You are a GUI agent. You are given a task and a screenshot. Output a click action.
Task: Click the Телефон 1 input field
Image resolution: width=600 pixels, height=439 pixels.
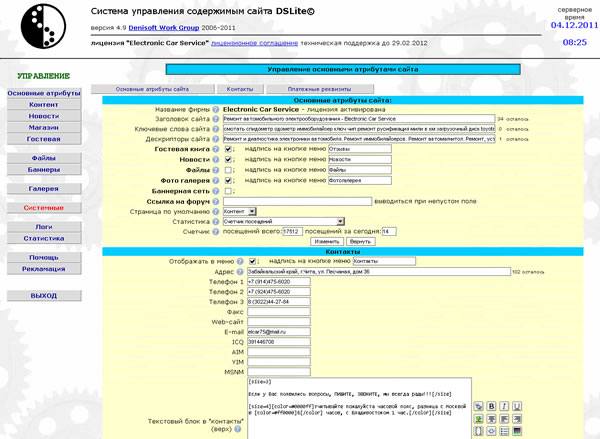[279, 282]
